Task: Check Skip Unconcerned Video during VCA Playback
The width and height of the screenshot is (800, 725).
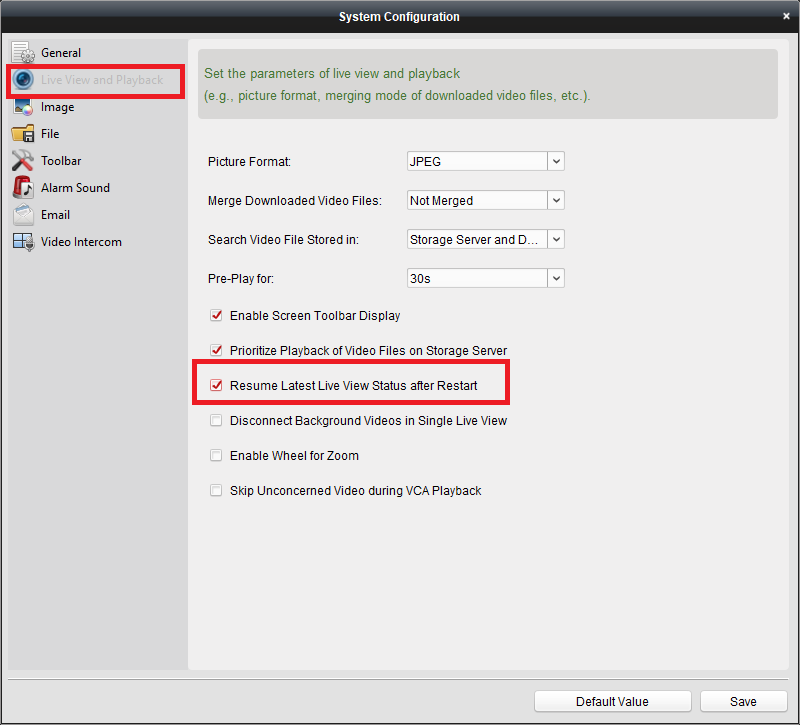Action: (x=216, y=491)
